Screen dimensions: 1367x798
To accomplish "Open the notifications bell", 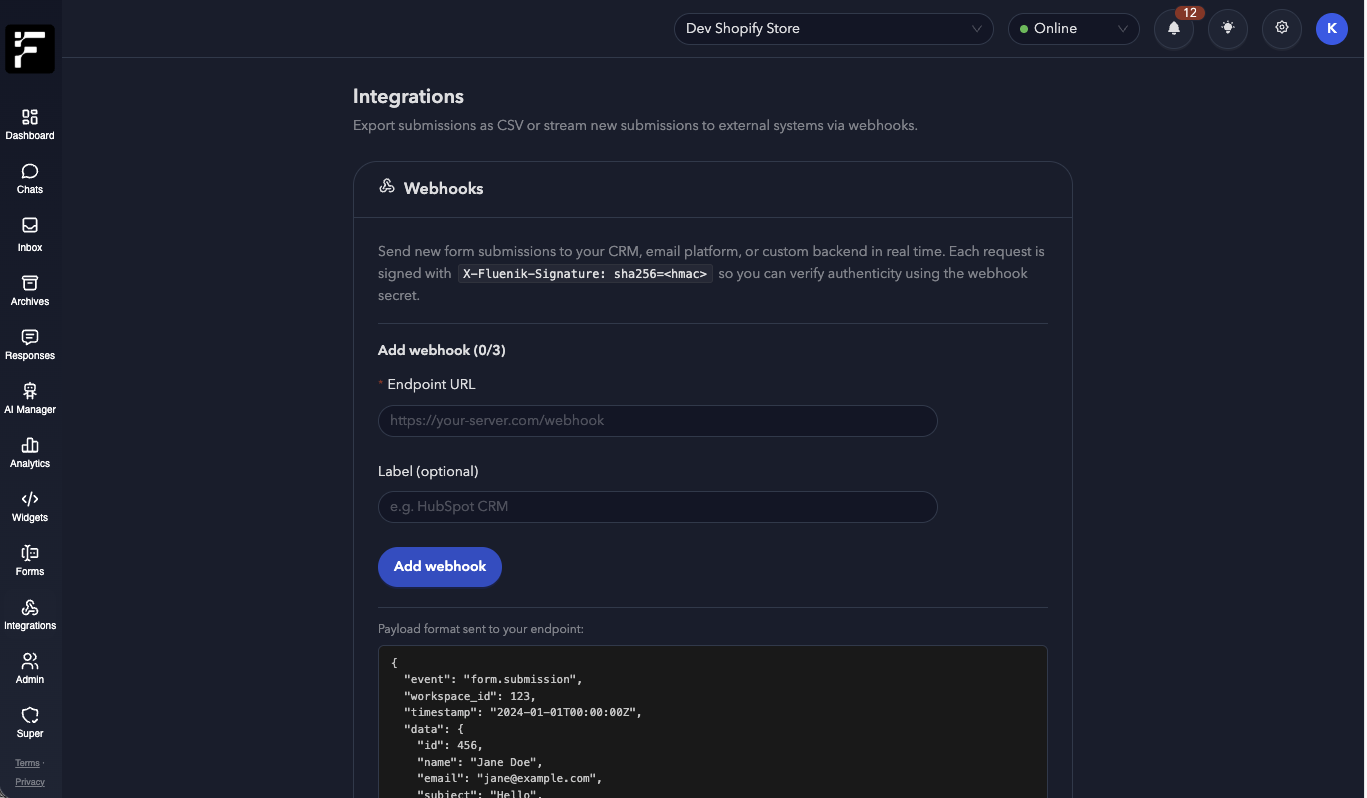I will (x=1174, y=29).
